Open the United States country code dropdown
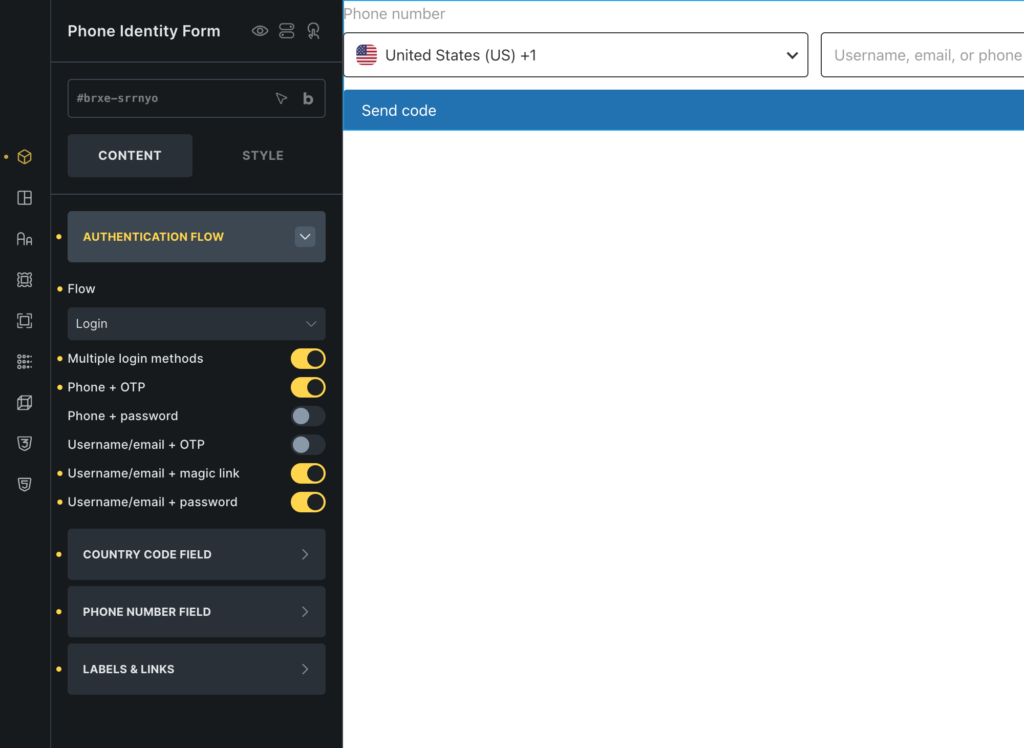The image size is (1024, 748). (x=575, y=55)
